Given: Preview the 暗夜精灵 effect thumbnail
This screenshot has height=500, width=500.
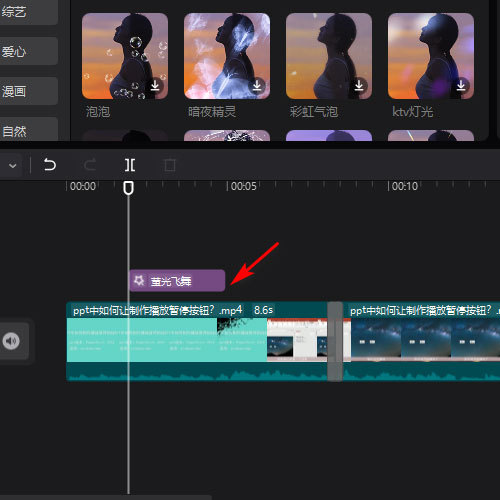Looking at the screenshot, I should tap(227, 56).
